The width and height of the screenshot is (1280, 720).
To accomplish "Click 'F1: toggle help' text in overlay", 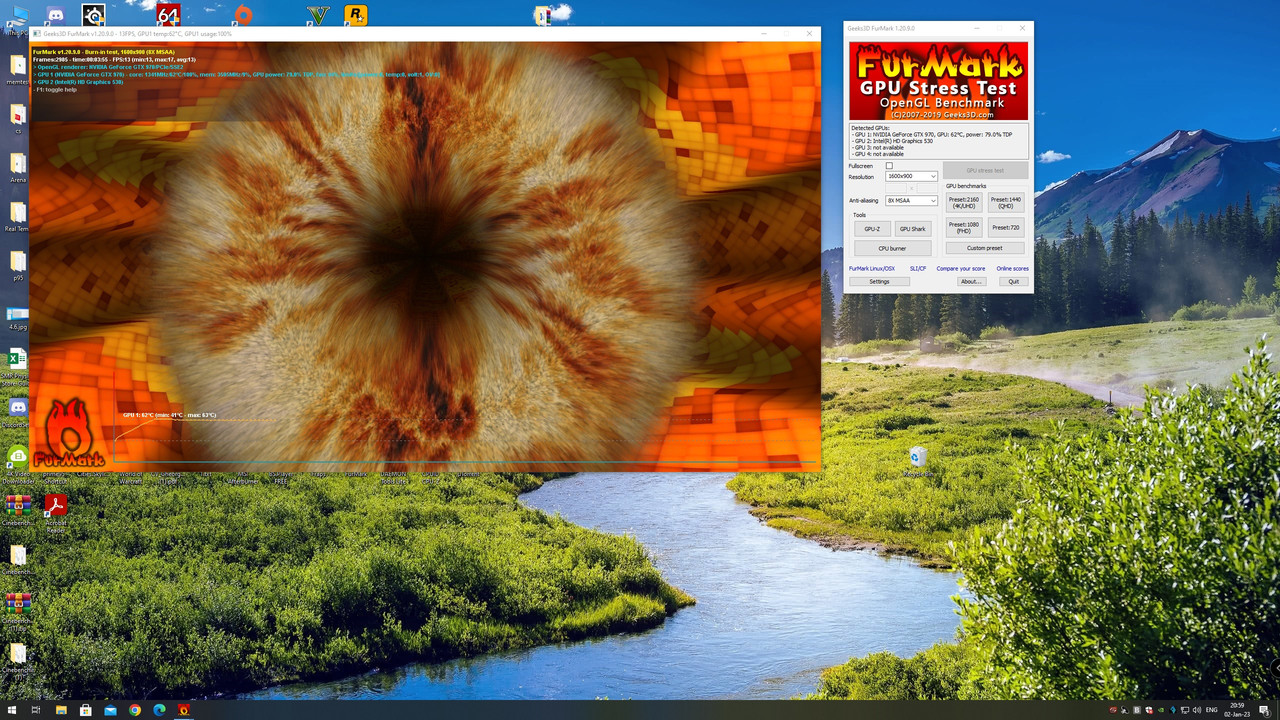I will (56, 90).
